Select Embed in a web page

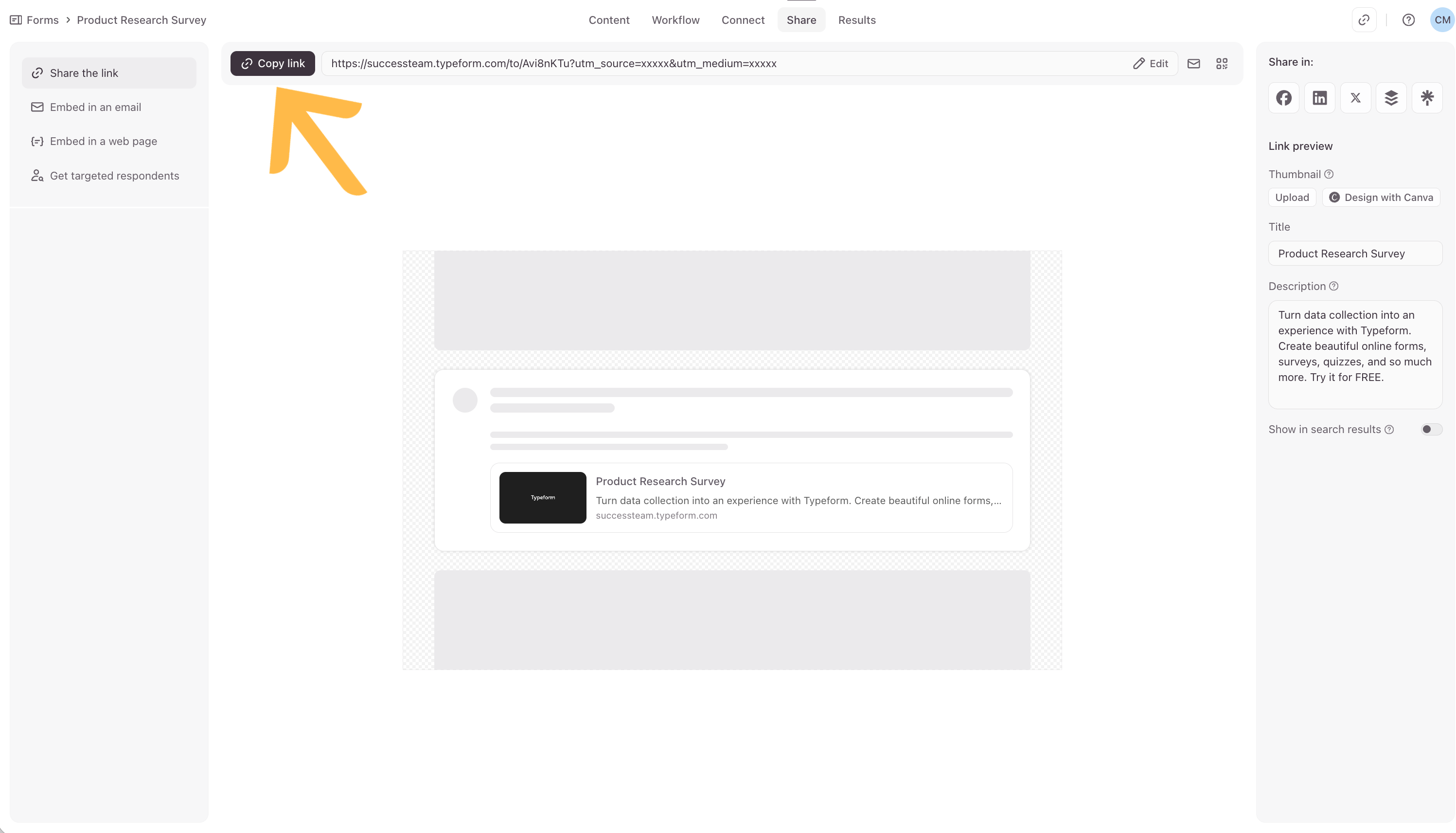point(103,141)
